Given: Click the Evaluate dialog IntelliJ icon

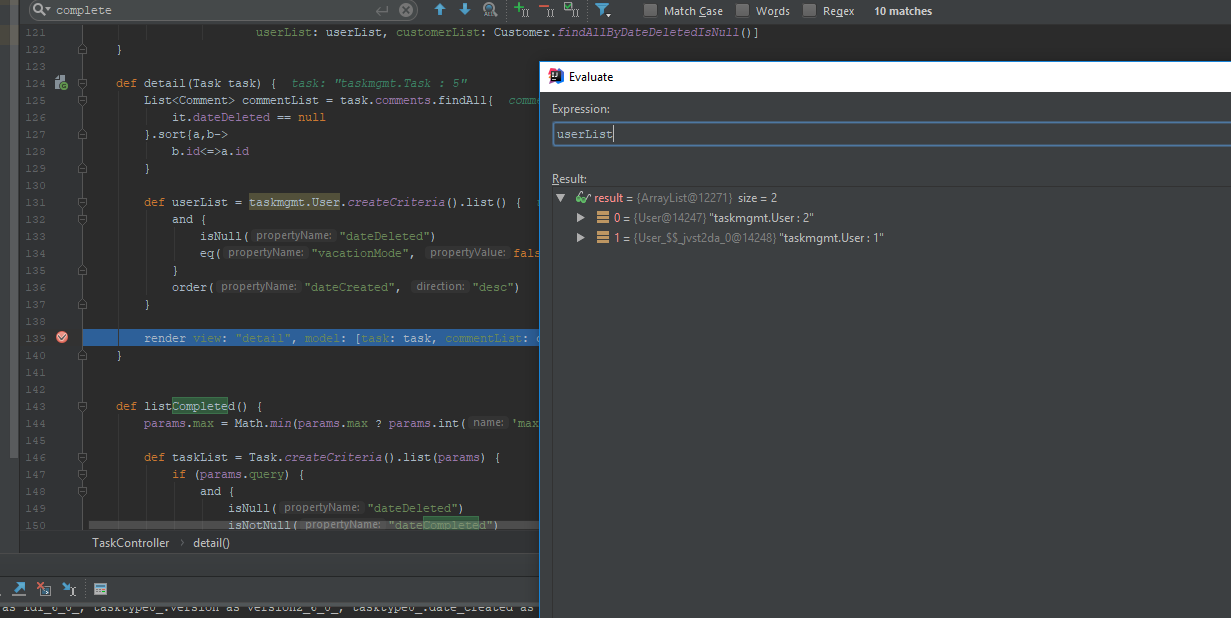Looking at the screenshot, I should (x=556, y=76).
